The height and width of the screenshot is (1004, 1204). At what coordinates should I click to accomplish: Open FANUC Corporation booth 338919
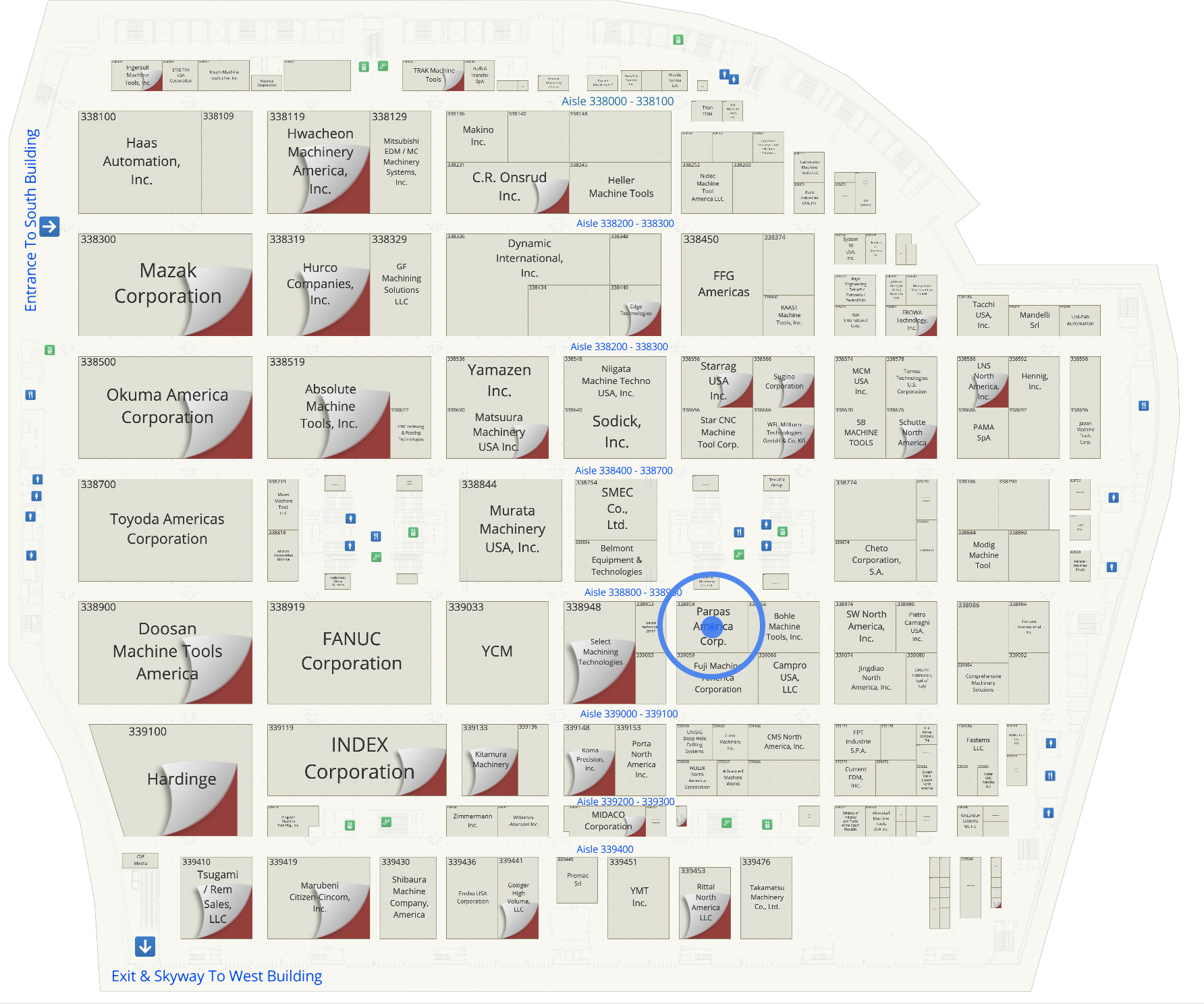point(349,652)
